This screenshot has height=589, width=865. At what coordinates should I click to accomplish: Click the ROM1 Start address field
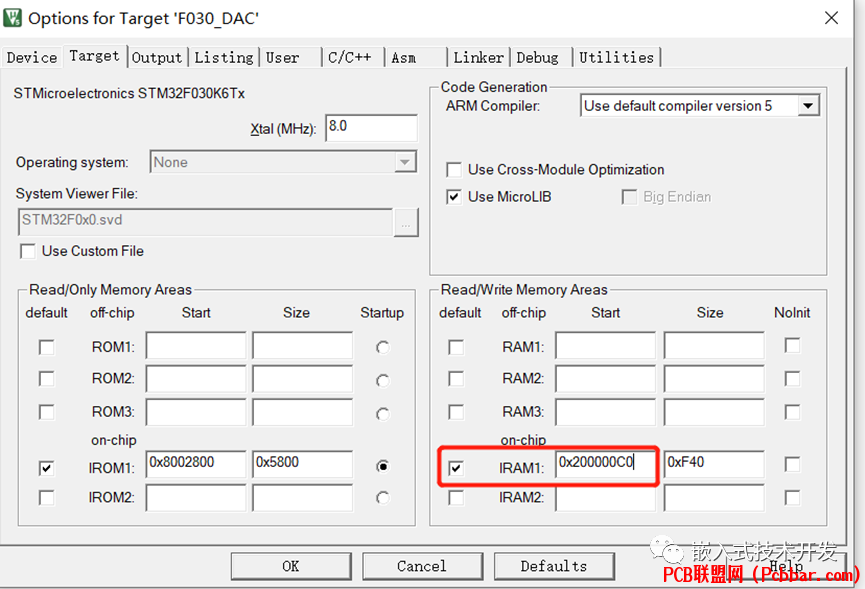(196, 346)
